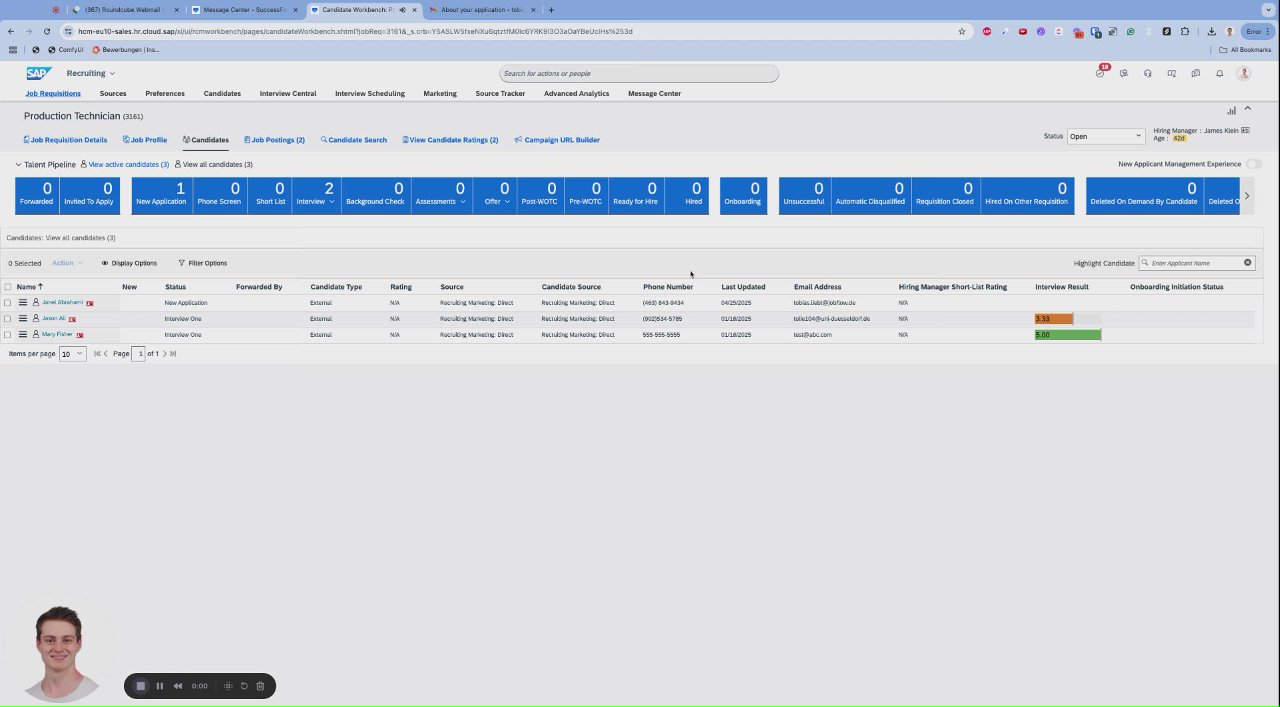Open the Action dropdown menu

(x=66, y=263)
